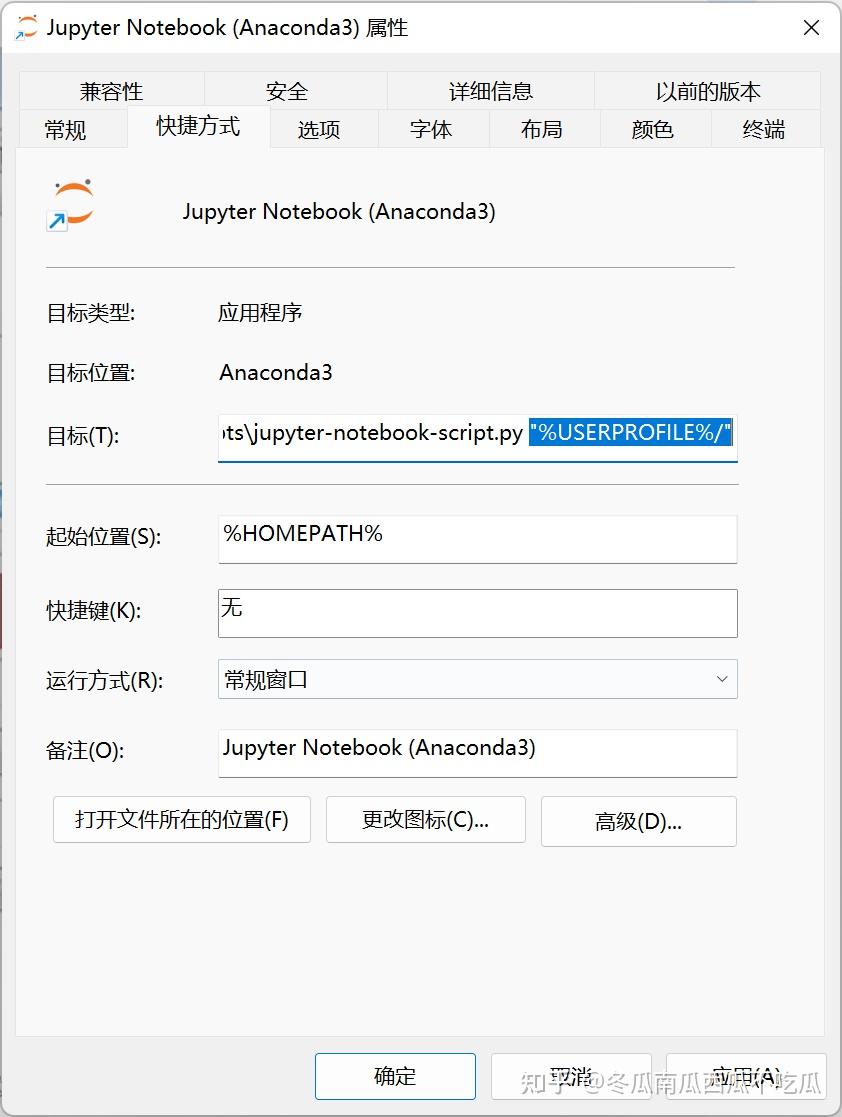Screen dimensions: 842x1117
Task: Open the 安全 tab
Action: 286,91
